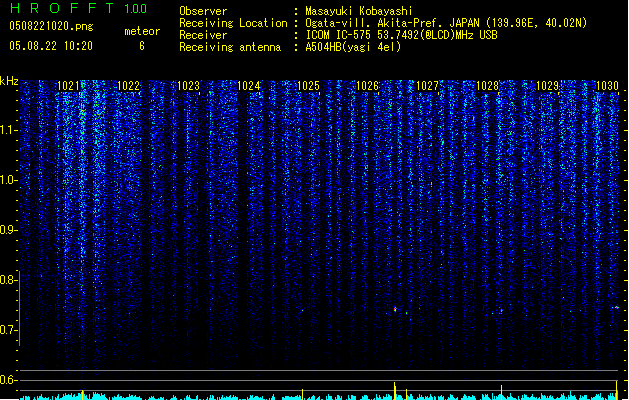
Task: Click the meteor count value 6
Action: click(142, 46)
